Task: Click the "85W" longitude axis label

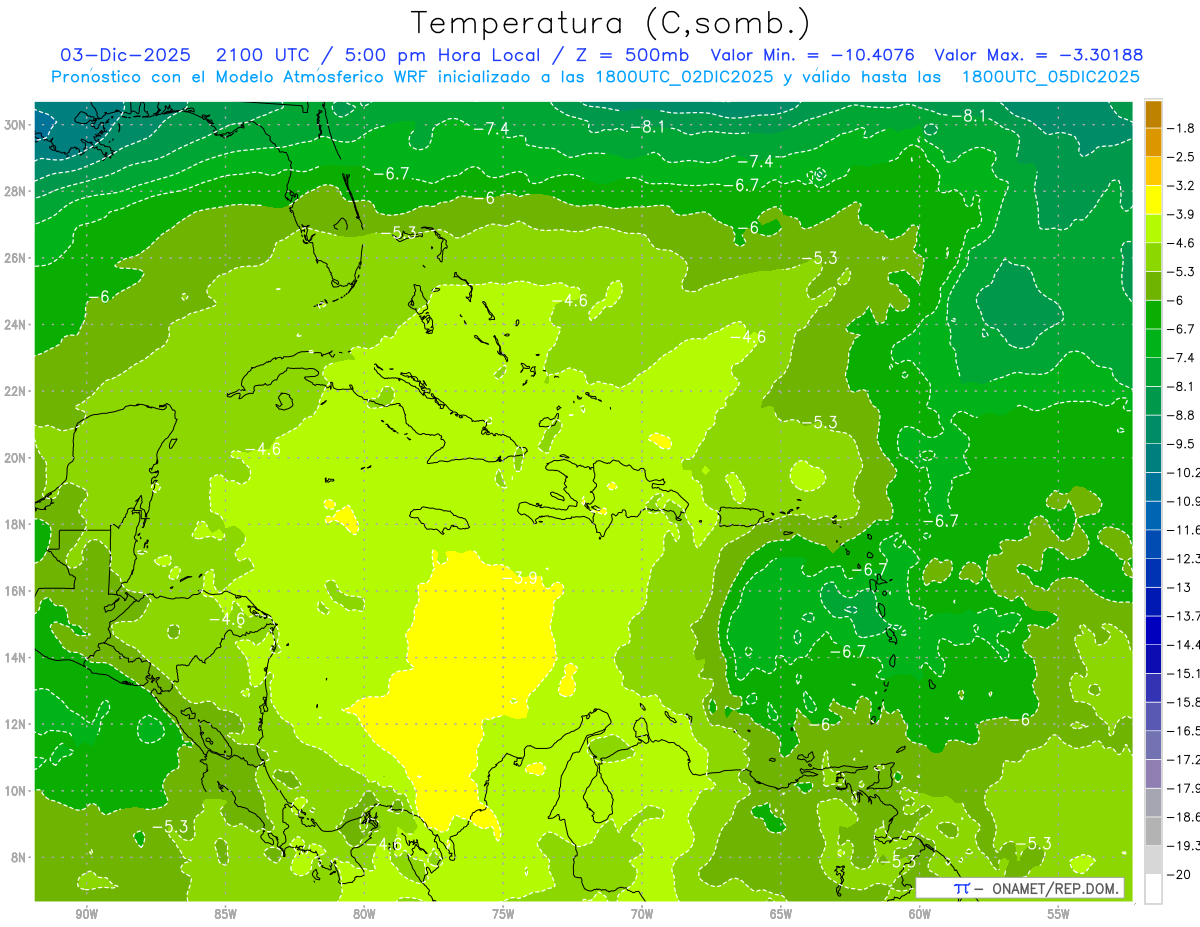Action: click(226, 914)
